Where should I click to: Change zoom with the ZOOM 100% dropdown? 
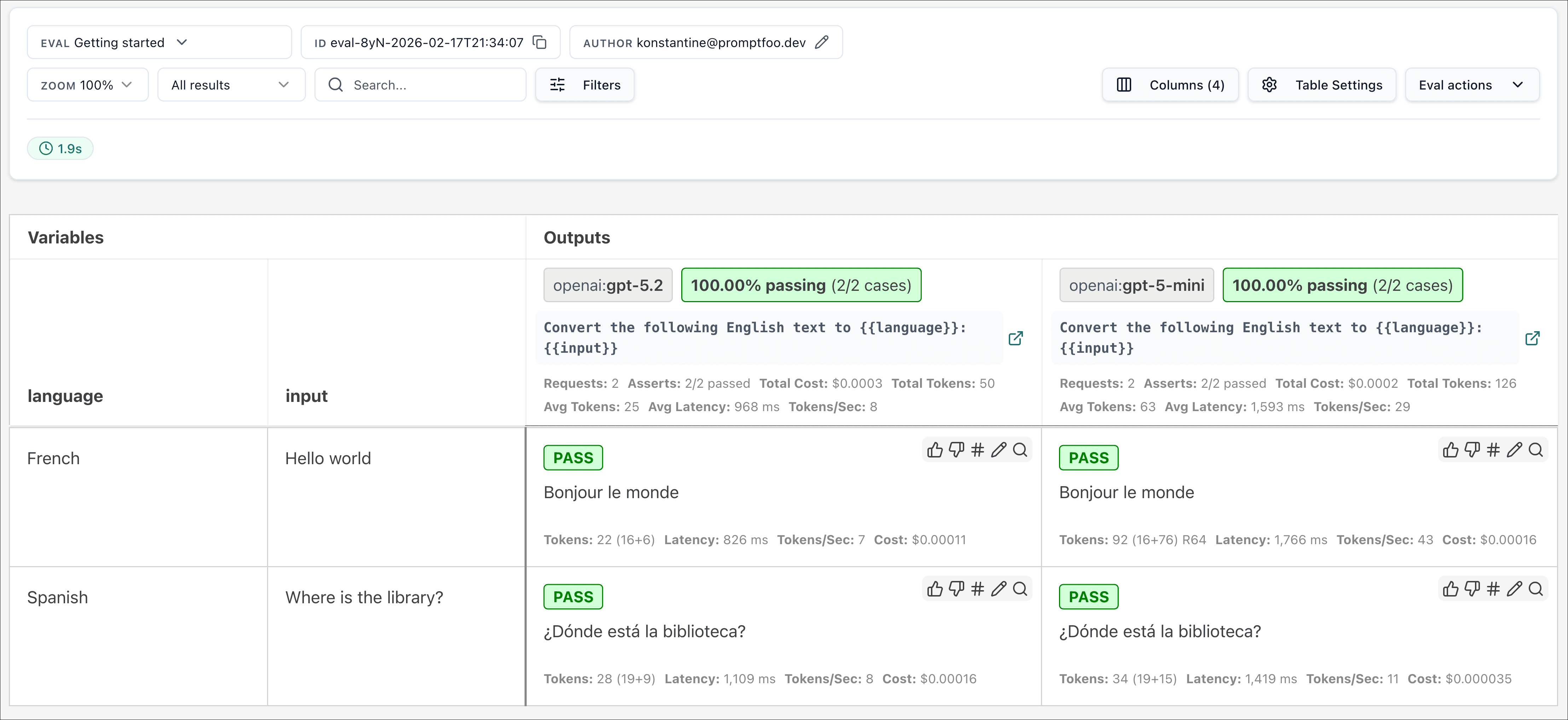[86, 85]
